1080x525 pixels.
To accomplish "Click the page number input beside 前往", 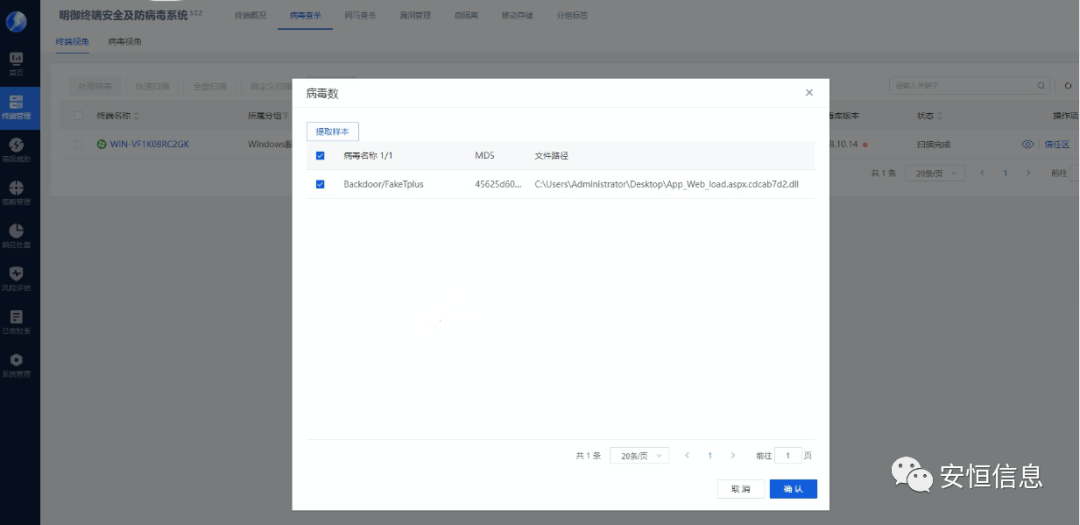I will pos(788,455).
